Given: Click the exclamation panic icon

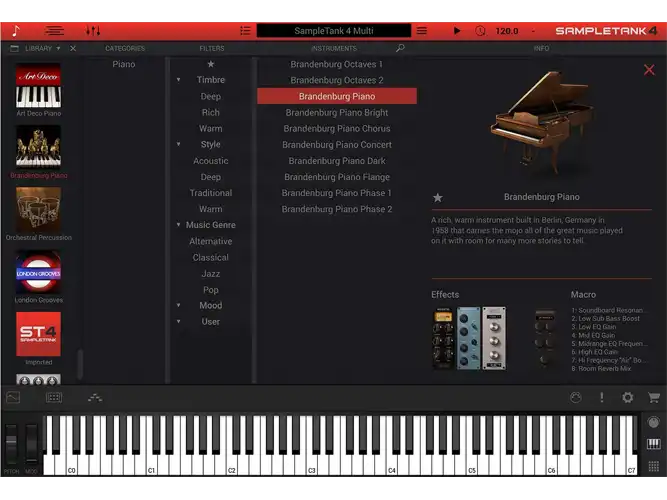Looking at the screenshot, I should tap(601, 397).
